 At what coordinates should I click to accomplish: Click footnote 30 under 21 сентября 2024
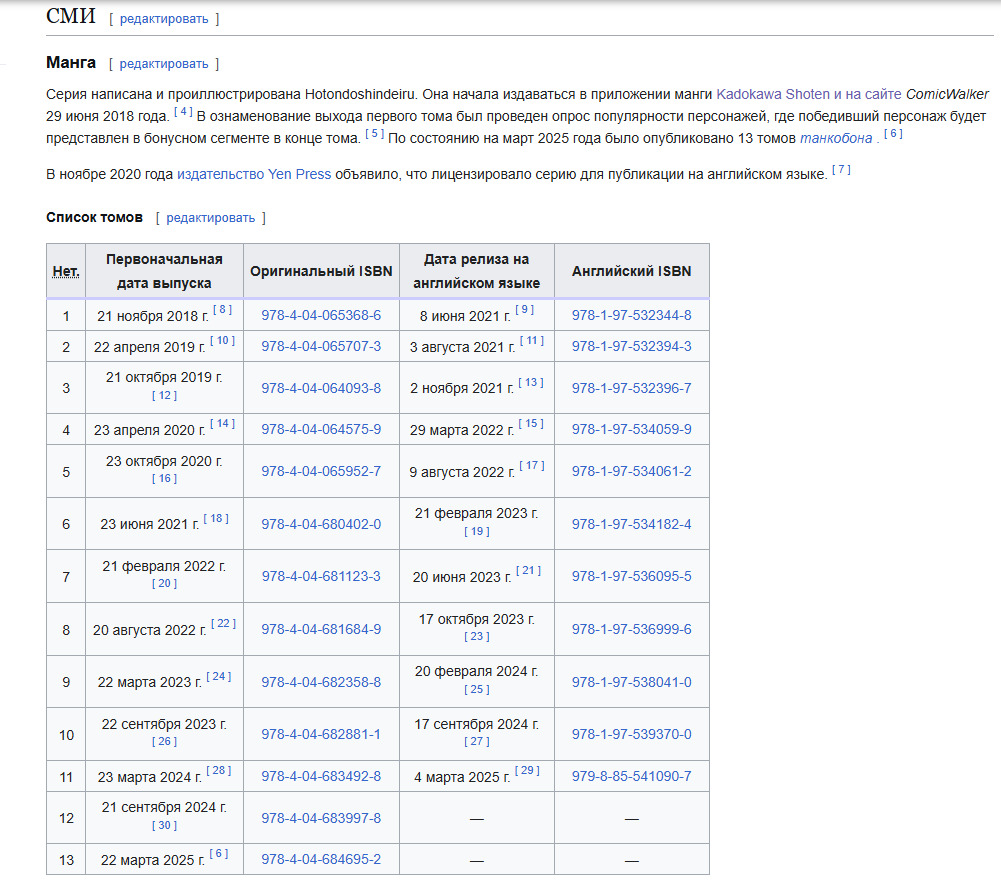[164, 826]
